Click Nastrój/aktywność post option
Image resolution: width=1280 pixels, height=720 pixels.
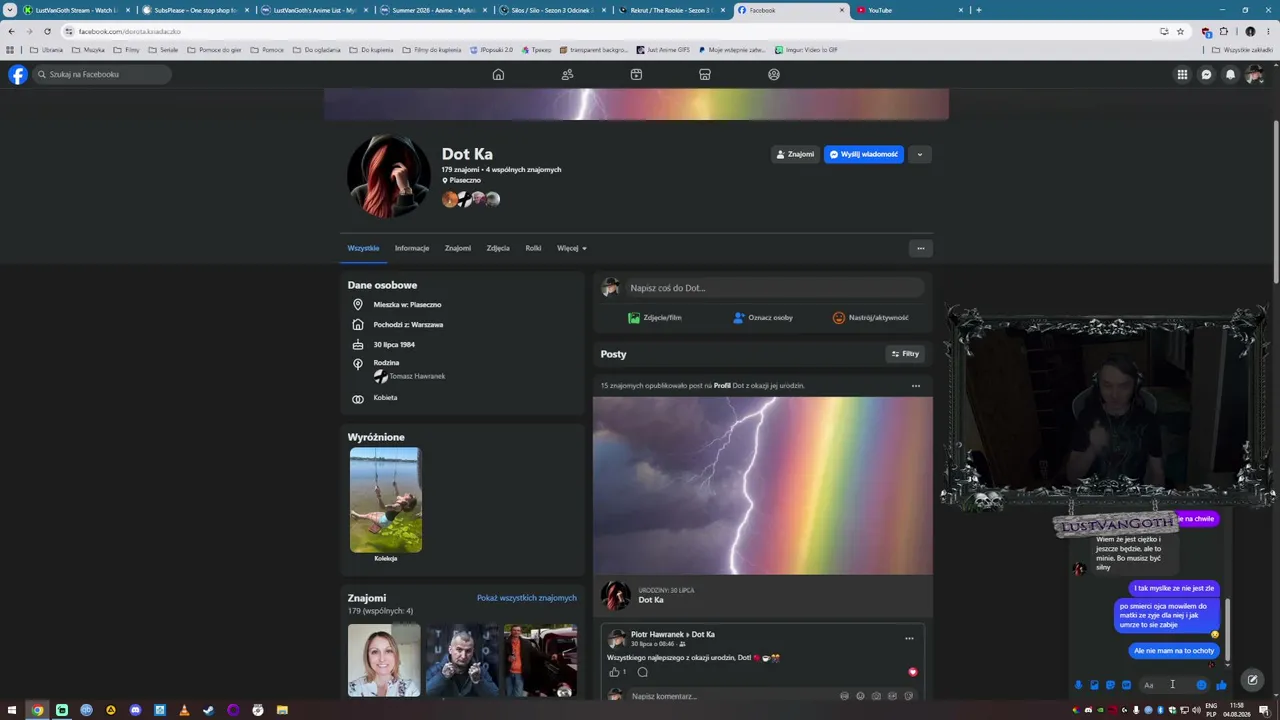click(x=871, y=318)
